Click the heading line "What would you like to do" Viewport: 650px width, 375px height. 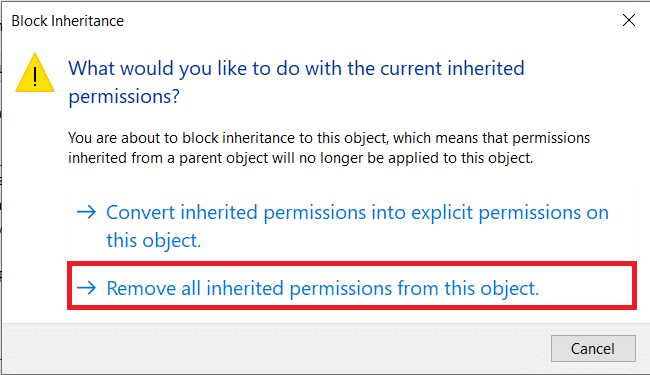[x=296, y=68]
